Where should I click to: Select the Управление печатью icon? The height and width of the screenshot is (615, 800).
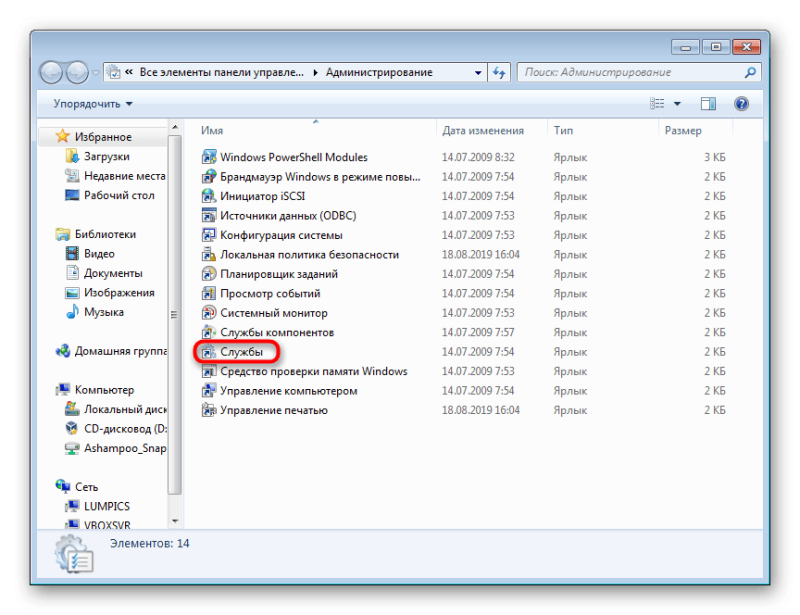[209, 410]
